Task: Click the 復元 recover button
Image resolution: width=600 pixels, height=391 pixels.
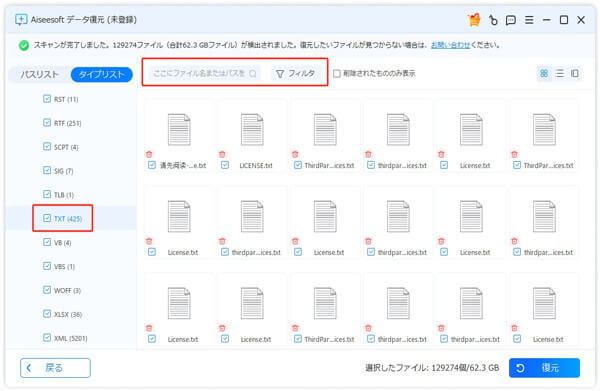Action: point(544,368)
